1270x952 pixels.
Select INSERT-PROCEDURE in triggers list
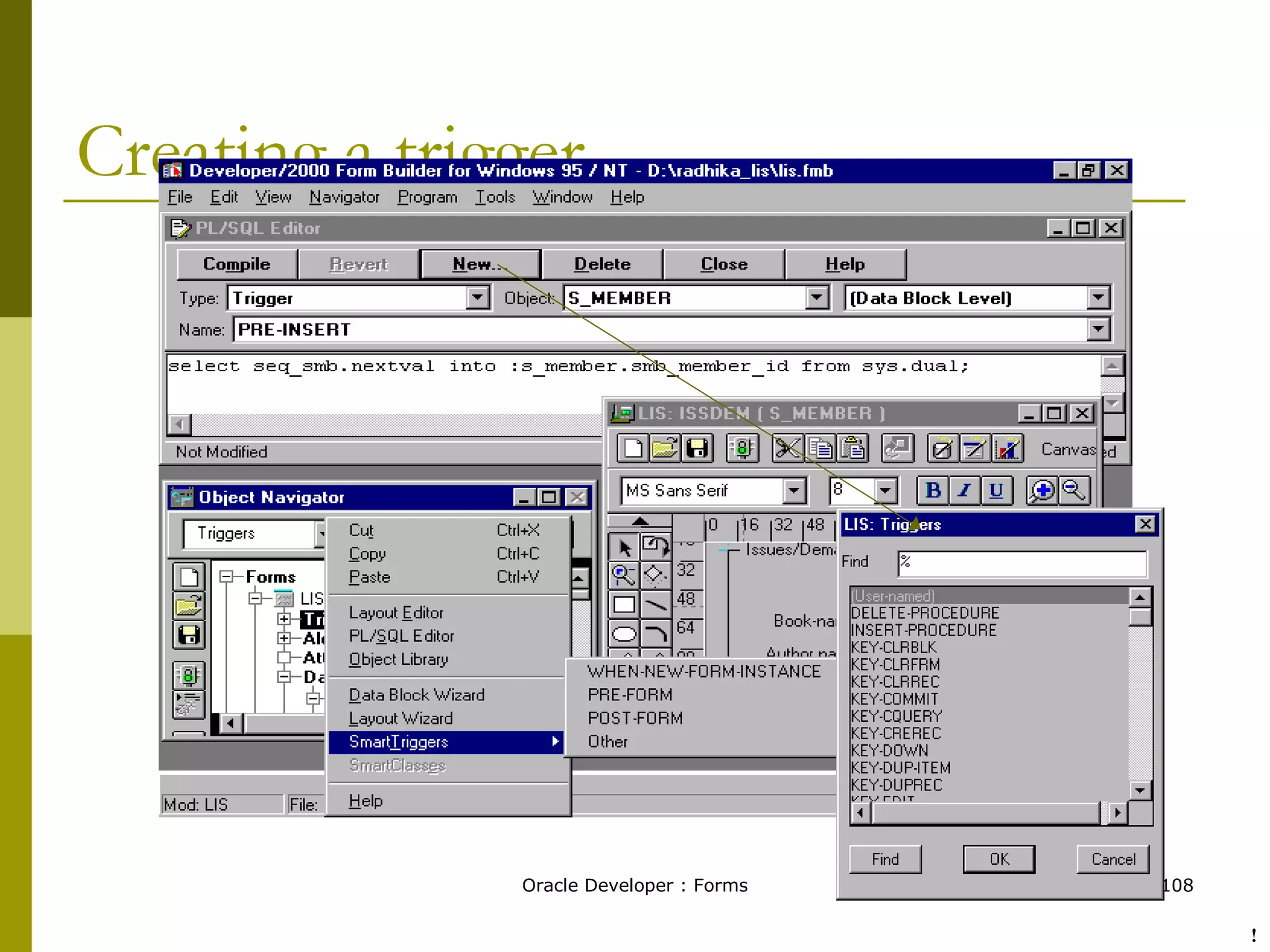tap(989, 630)
